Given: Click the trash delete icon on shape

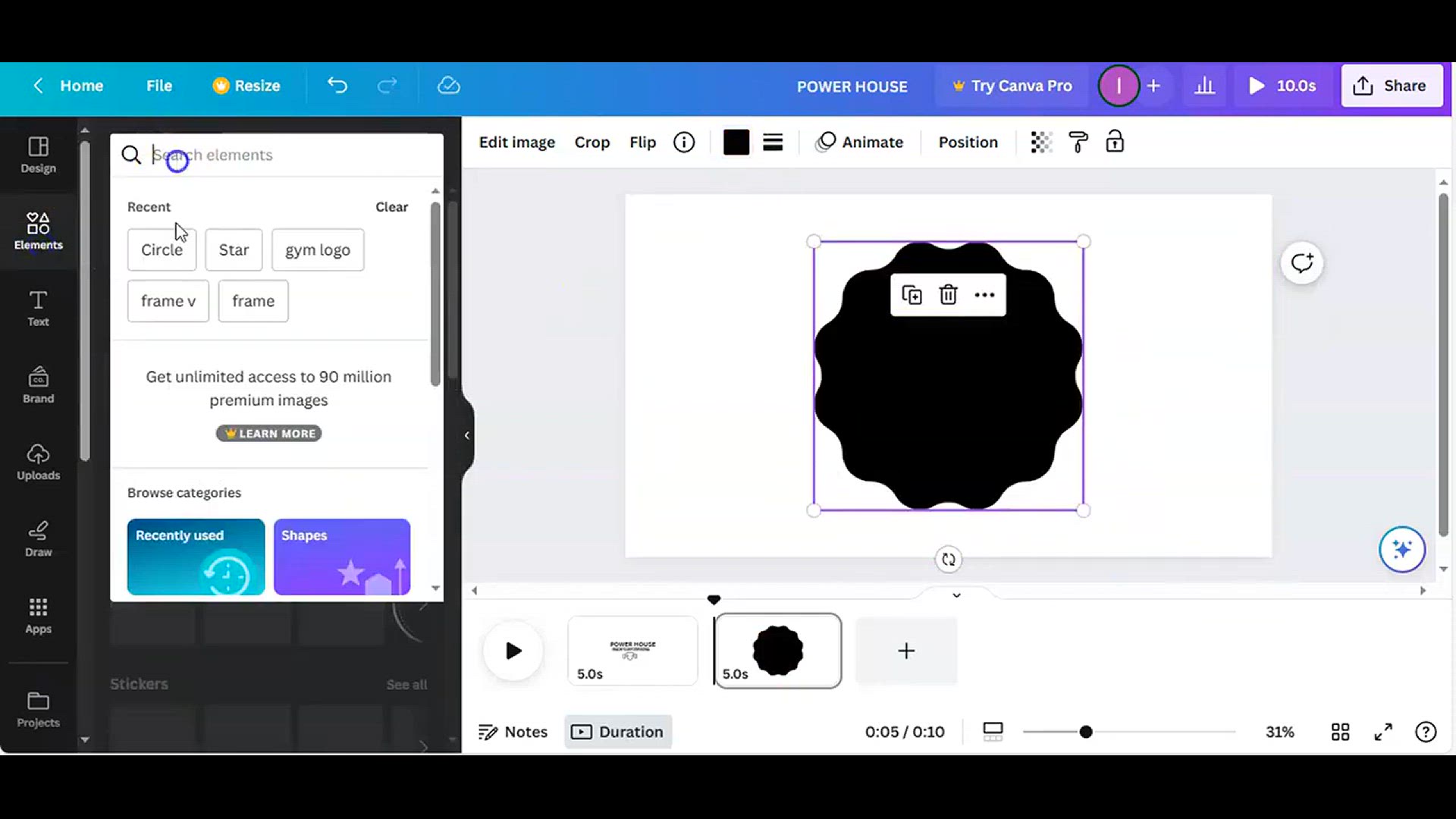Looking at the screenshot, I should (948, 295).
